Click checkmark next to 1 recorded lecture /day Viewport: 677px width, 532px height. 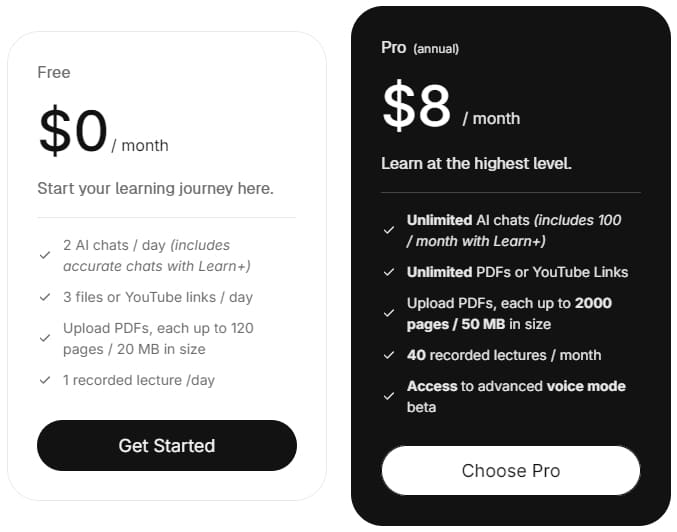tap(45, 380)
